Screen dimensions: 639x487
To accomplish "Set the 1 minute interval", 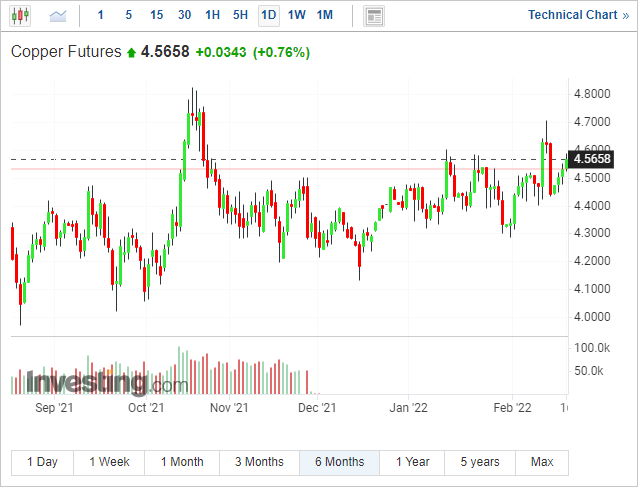I will pyautogui.click(x=101, y=15).
